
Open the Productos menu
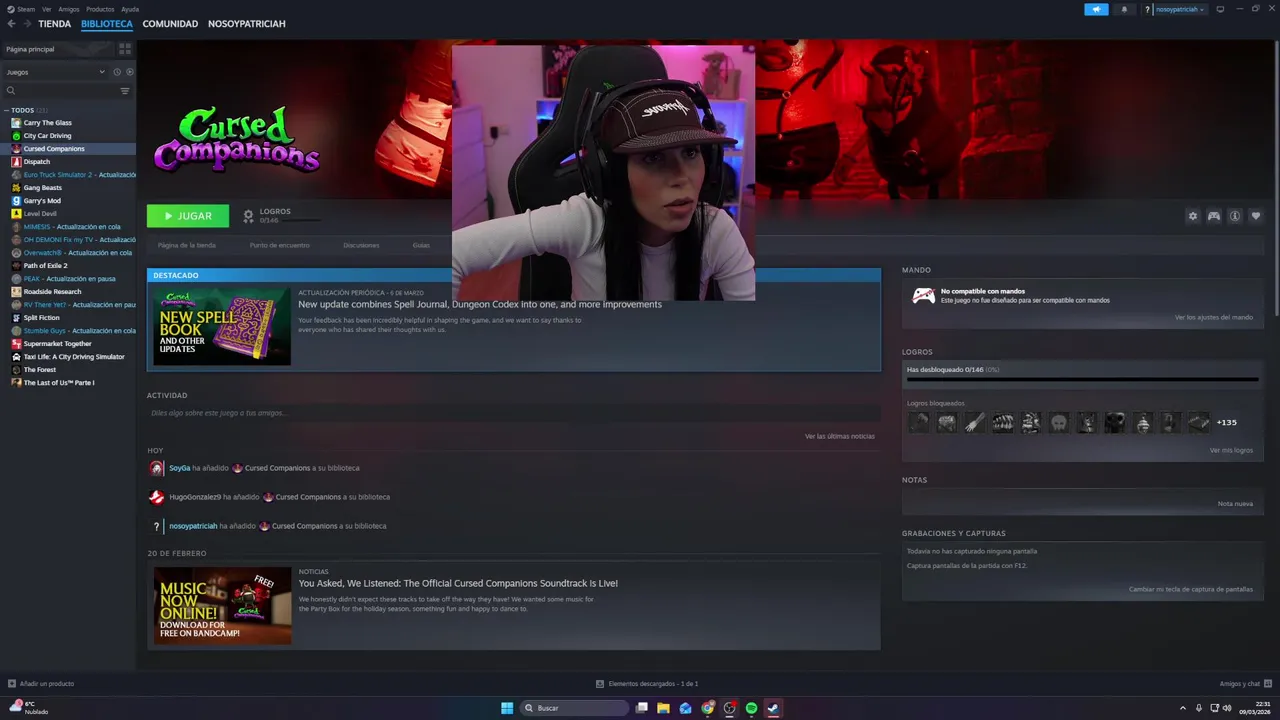point(100,9)
